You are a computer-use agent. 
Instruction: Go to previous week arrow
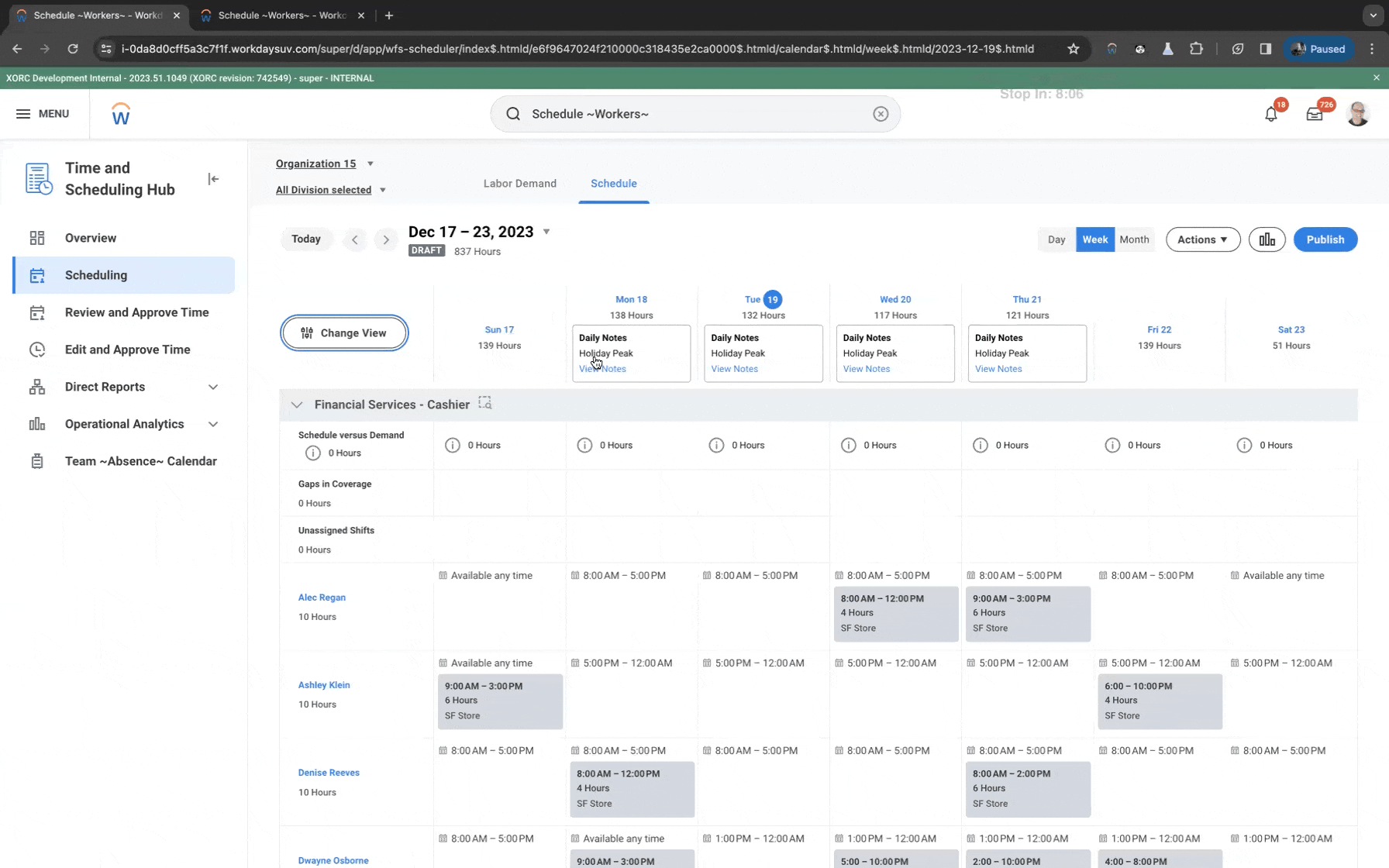(355, 239)
